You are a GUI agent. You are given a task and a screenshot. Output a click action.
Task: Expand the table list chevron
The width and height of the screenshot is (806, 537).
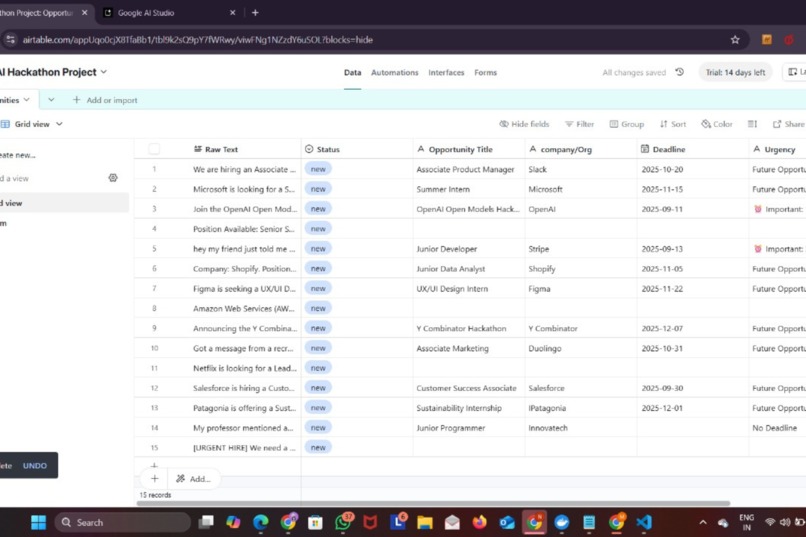point(51,100)
